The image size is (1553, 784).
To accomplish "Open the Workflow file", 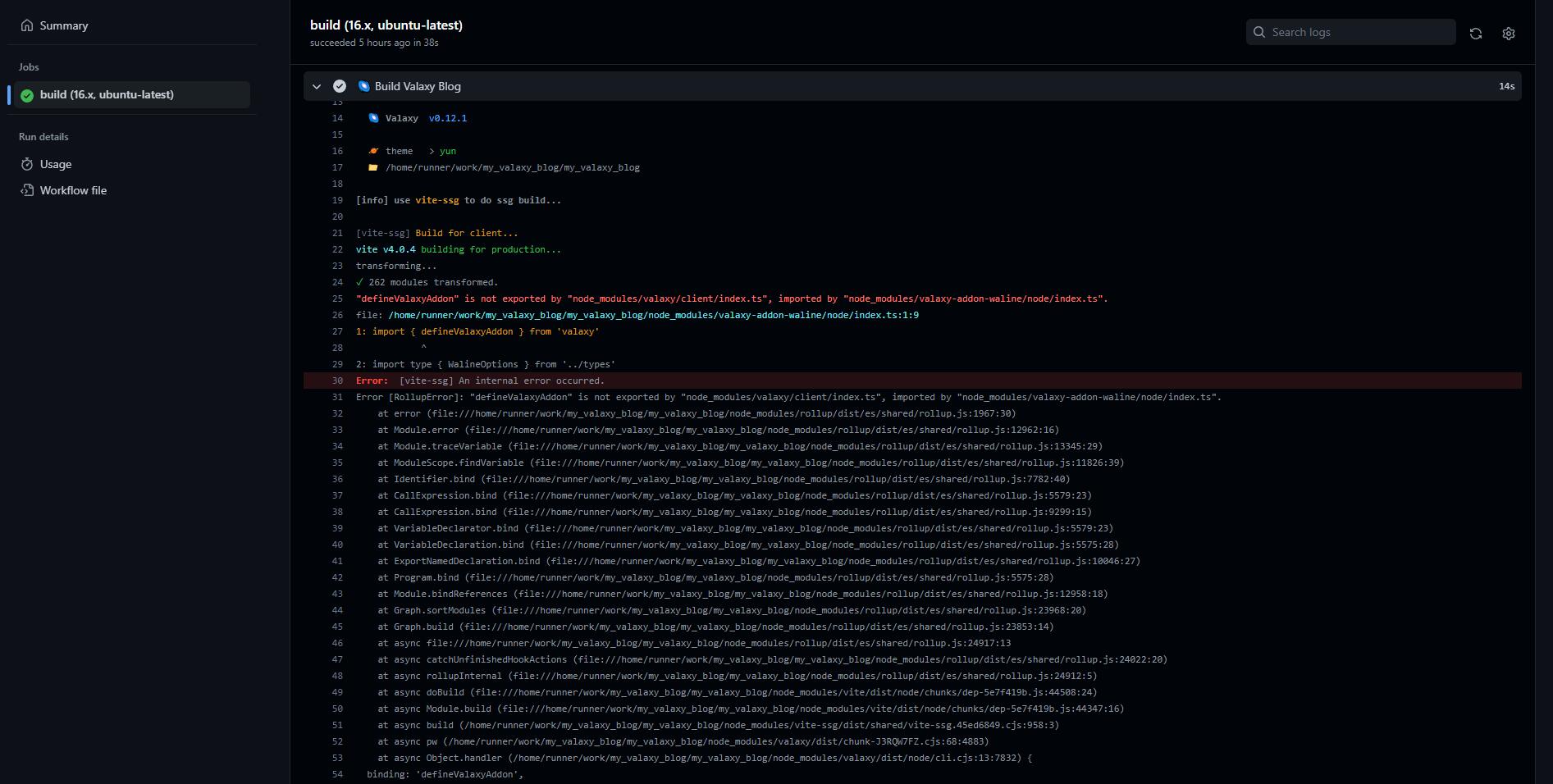I will click(74, 189).
